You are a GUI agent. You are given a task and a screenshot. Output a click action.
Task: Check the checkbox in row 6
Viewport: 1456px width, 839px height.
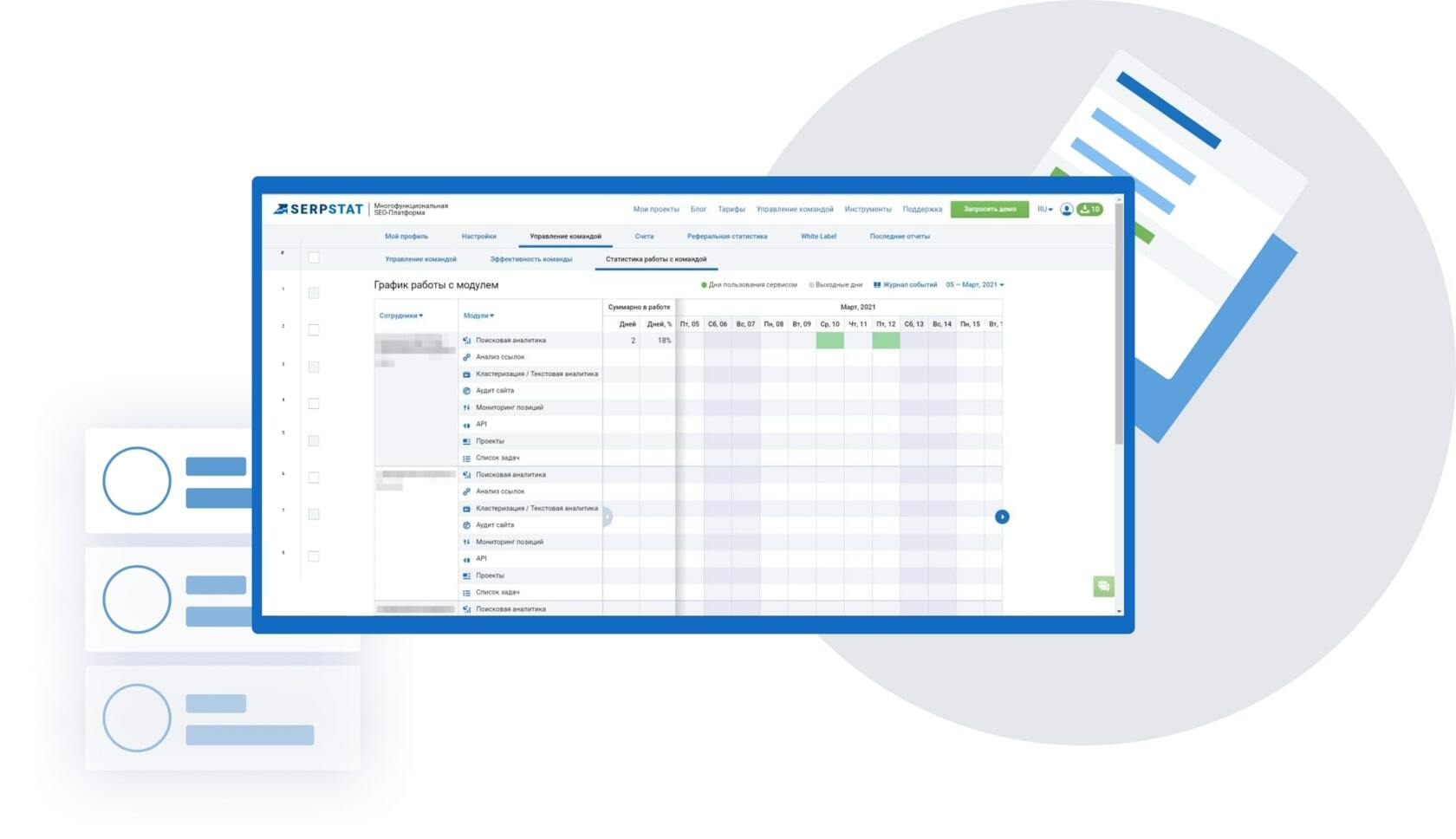coord(314,478)
